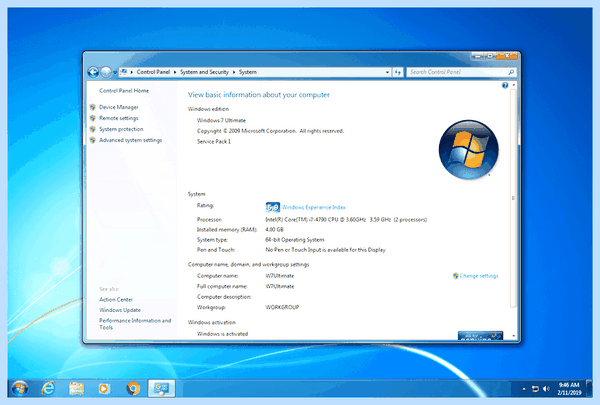This screenshot has width=600, height=405.
Task: Click the shield icon next to Change settings
Action: 455,276
